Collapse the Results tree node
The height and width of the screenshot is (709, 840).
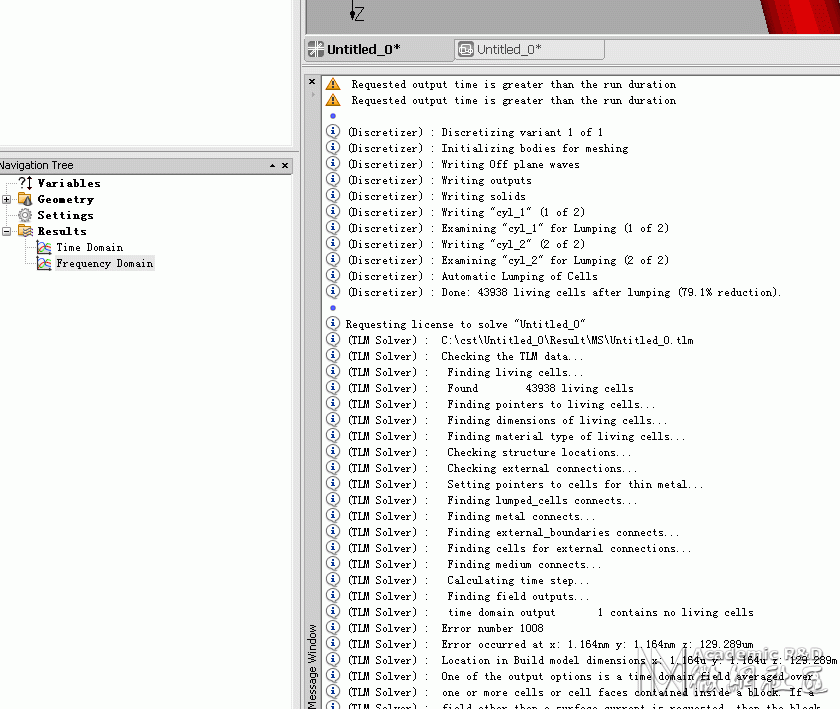coord(6,232)
